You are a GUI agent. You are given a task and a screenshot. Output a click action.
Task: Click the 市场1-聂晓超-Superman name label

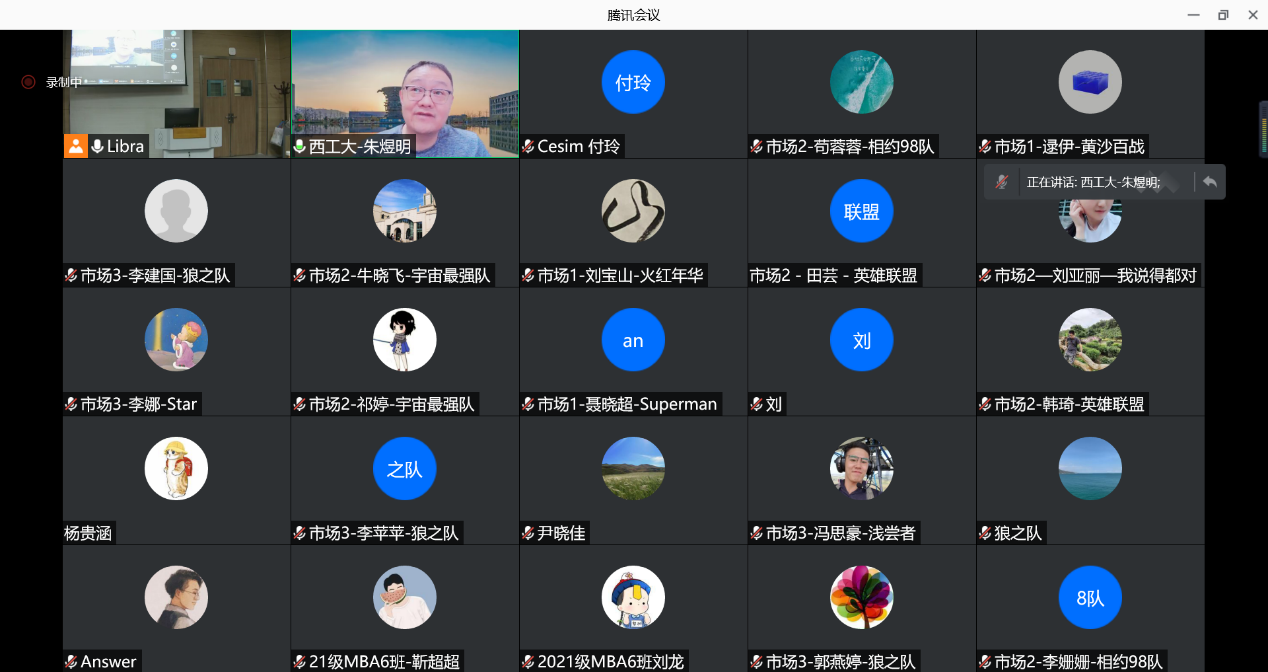point(627,405)
